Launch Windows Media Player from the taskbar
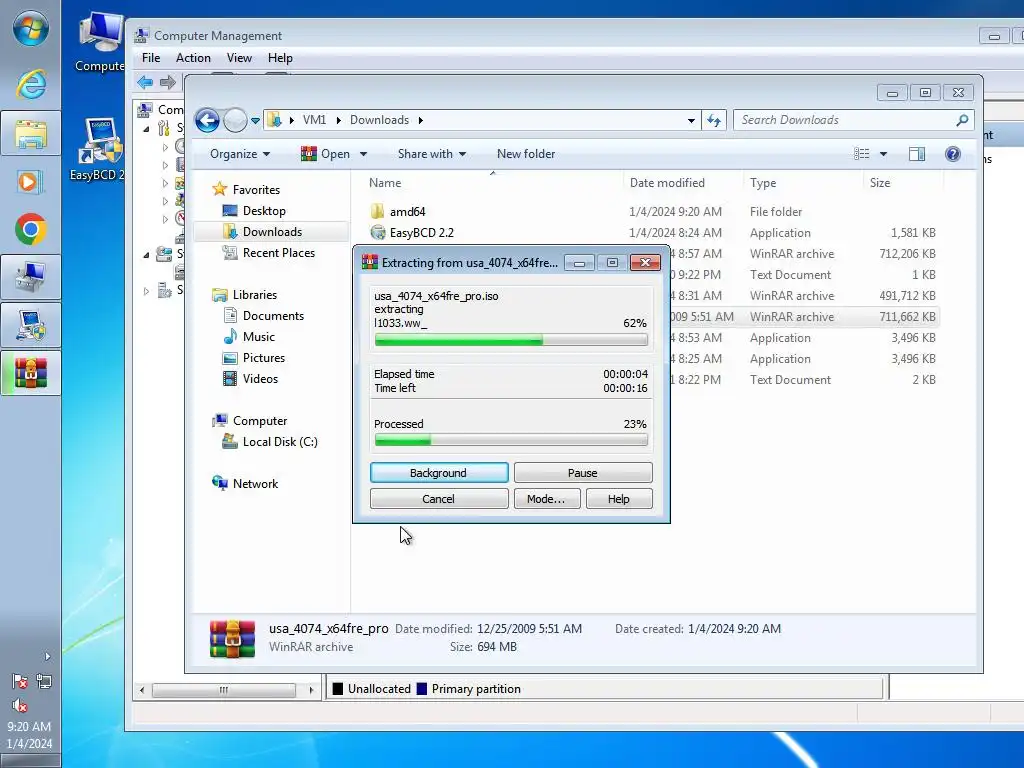 (31, 182)
